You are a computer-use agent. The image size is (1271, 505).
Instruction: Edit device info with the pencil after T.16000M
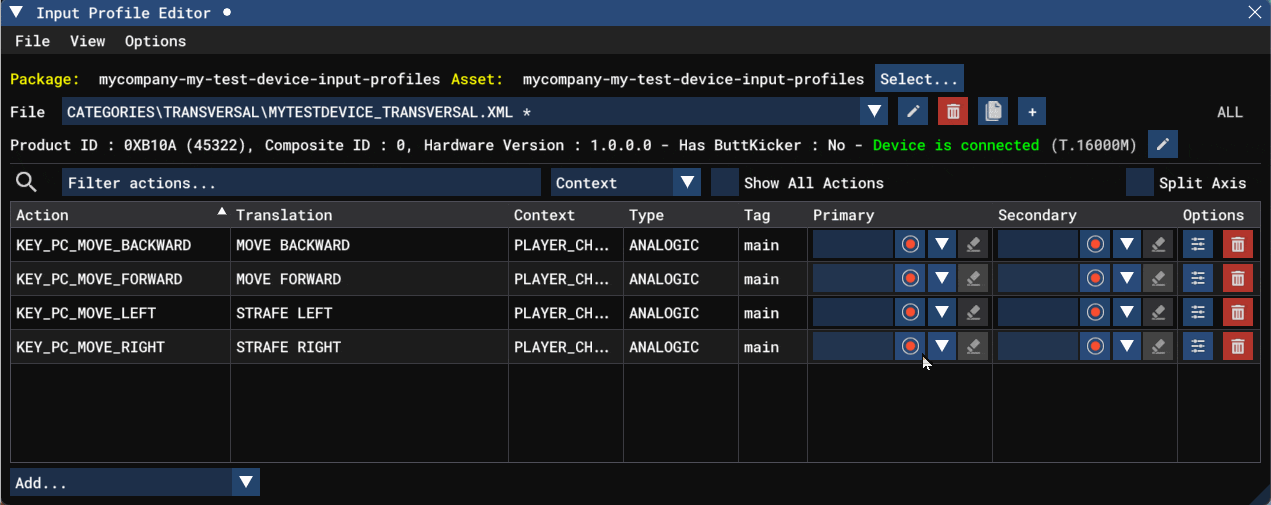[x=1162, y=145]
